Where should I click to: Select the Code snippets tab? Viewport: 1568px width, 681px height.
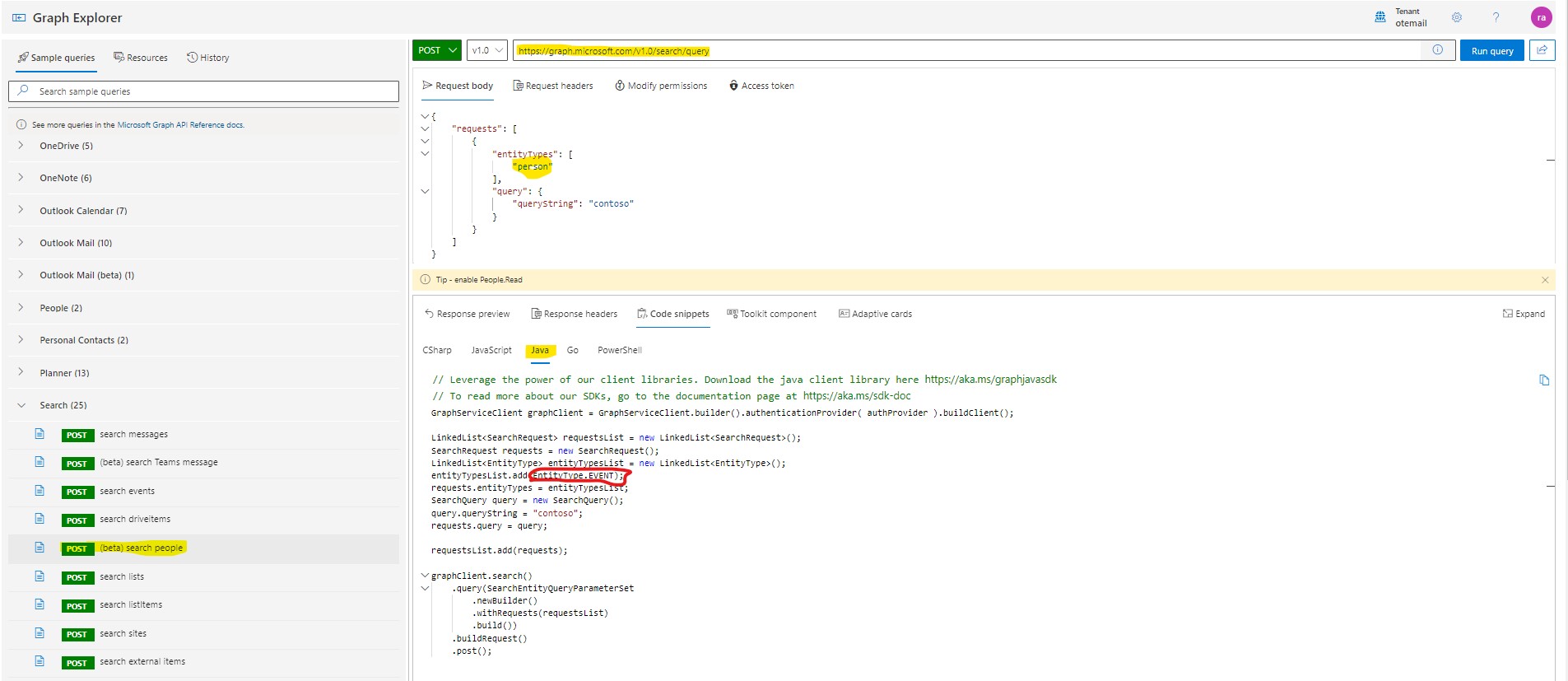tap(672, 314)
